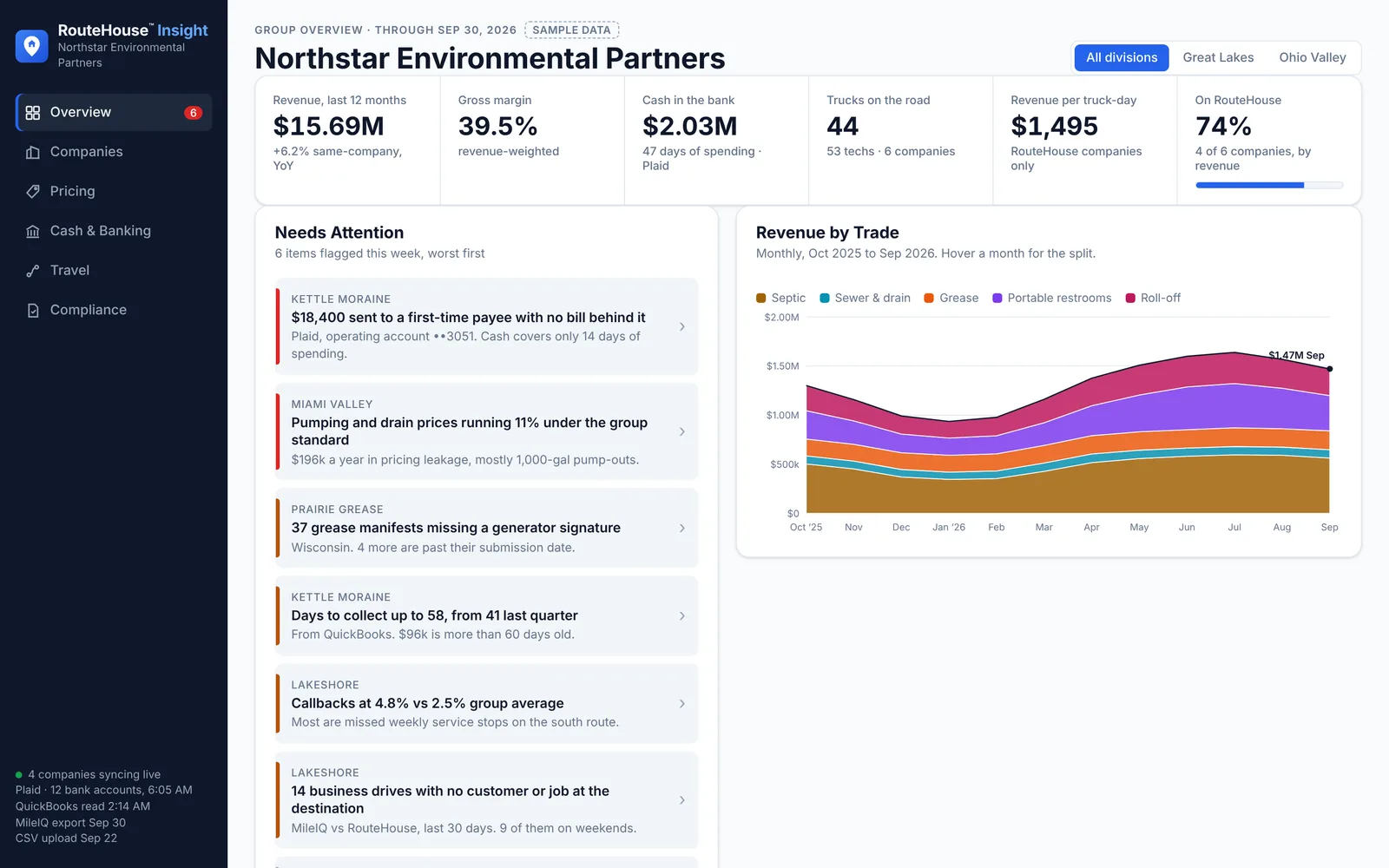Open chevron on 14 business drives item
This screenshot has width=1389, height=868.
click(x=682, y=800)
